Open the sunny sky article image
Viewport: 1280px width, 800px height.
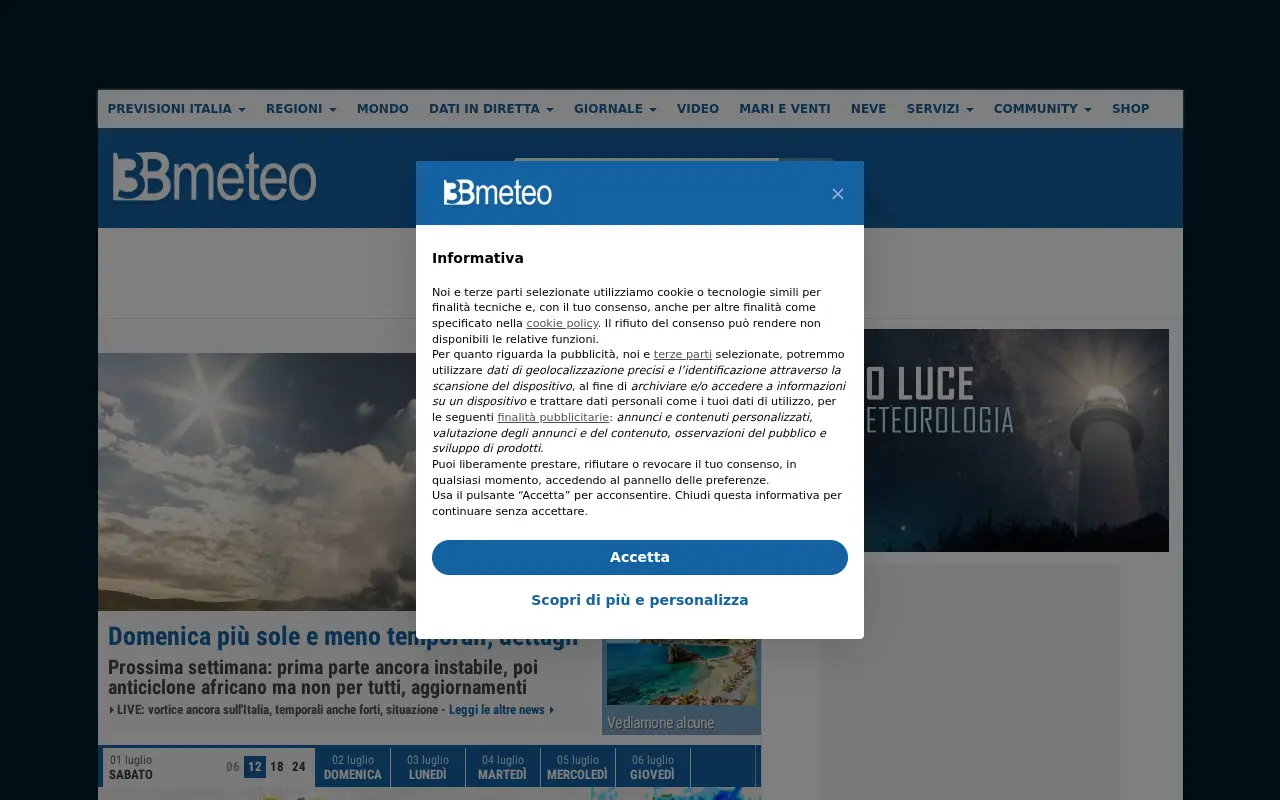point(257,481)
